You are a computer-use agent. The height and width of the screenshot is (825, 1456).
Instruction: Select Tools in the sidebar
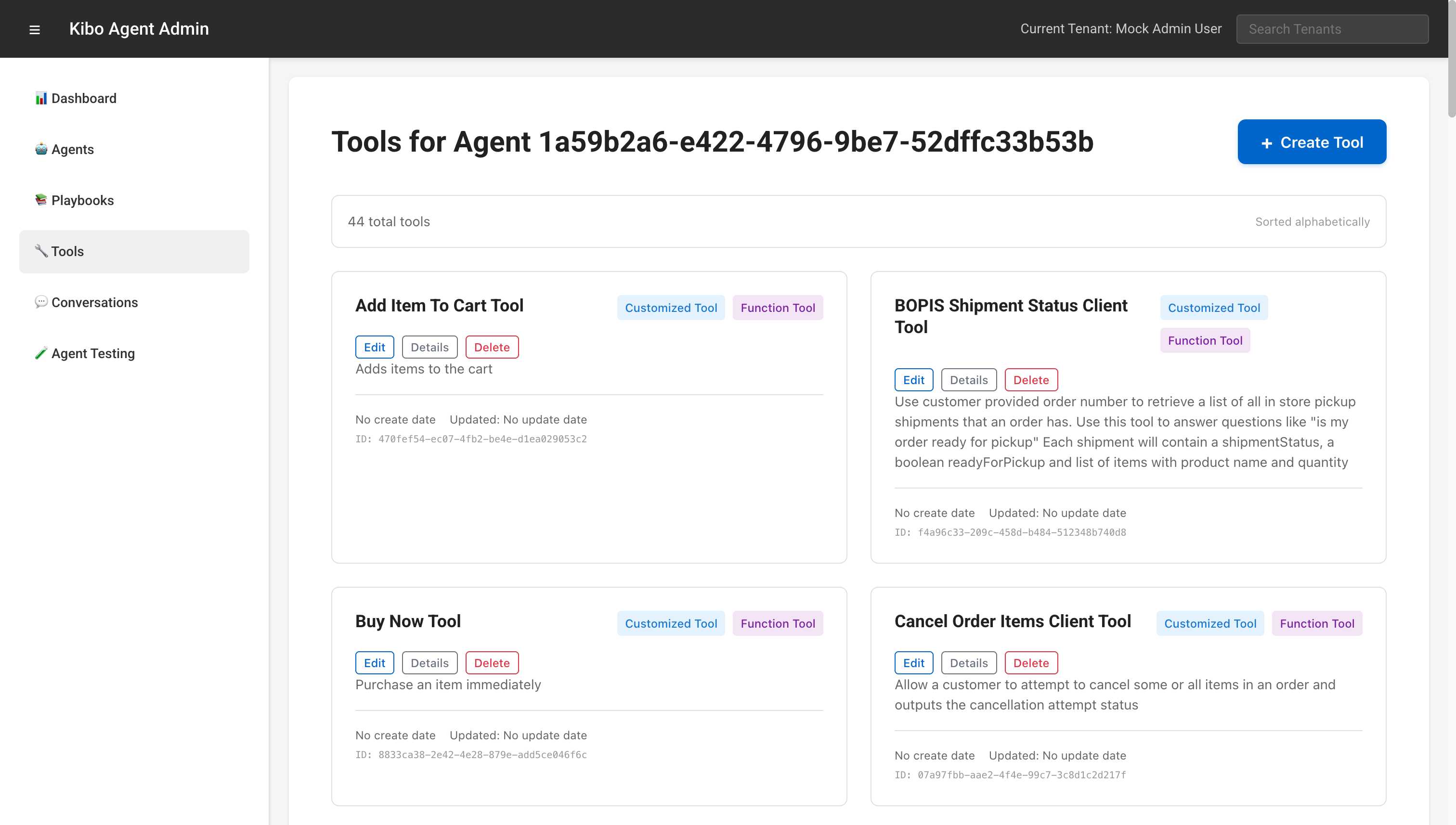click(134, 252)
